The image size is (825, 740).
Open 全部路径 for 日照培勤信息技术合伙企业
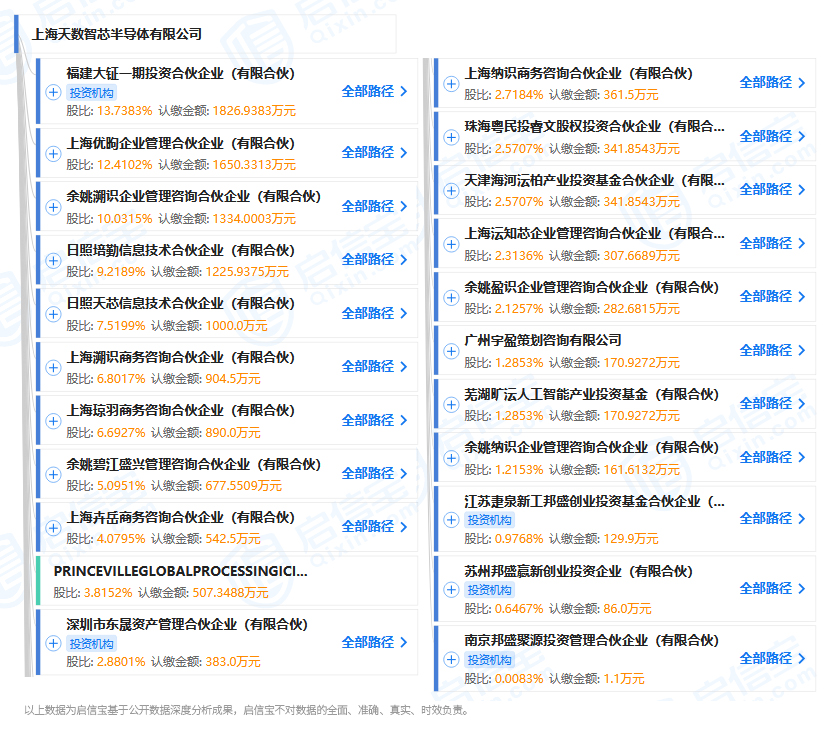[x=374, y=259]
